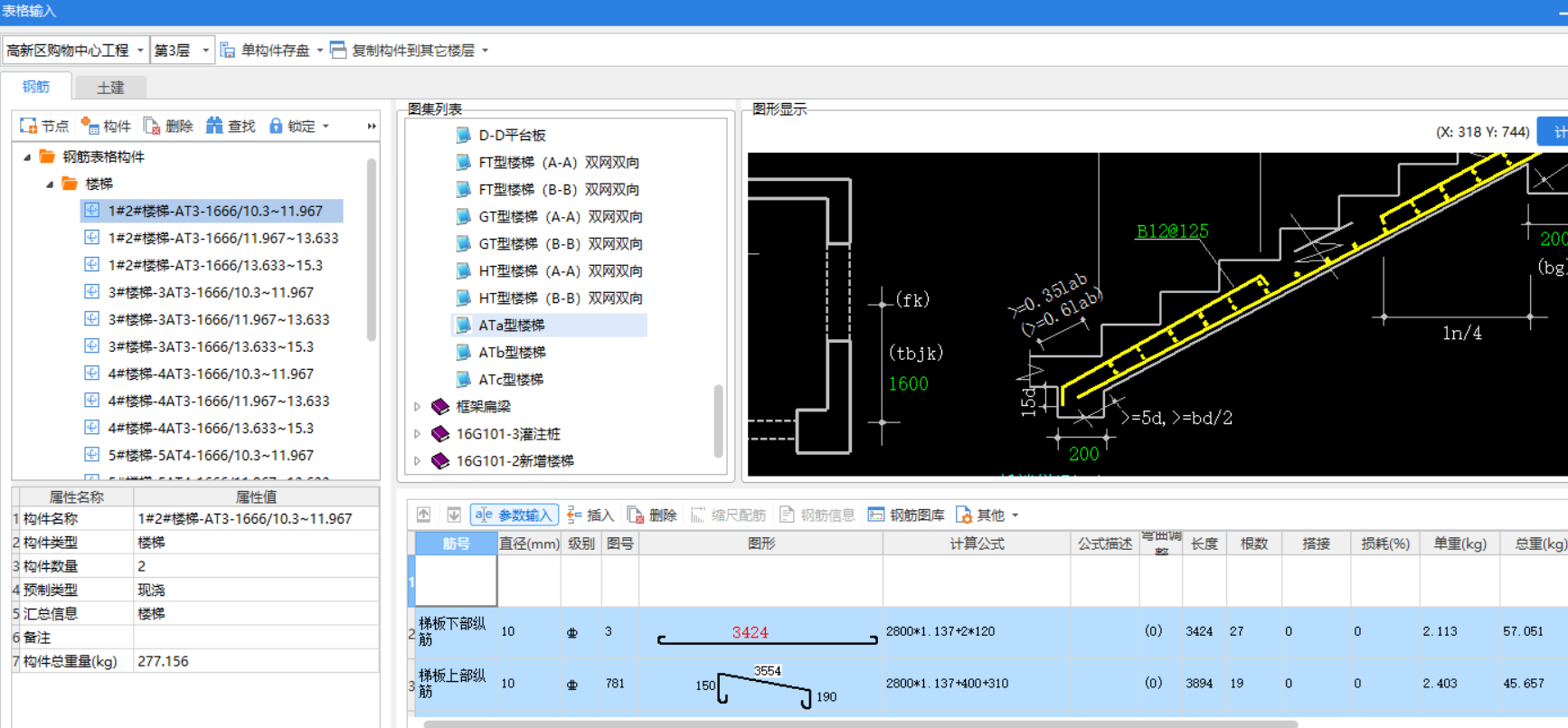The image size is (1568, 728).
Task: Expand the 框架扁梁 tree node
Action: (417, 406)
